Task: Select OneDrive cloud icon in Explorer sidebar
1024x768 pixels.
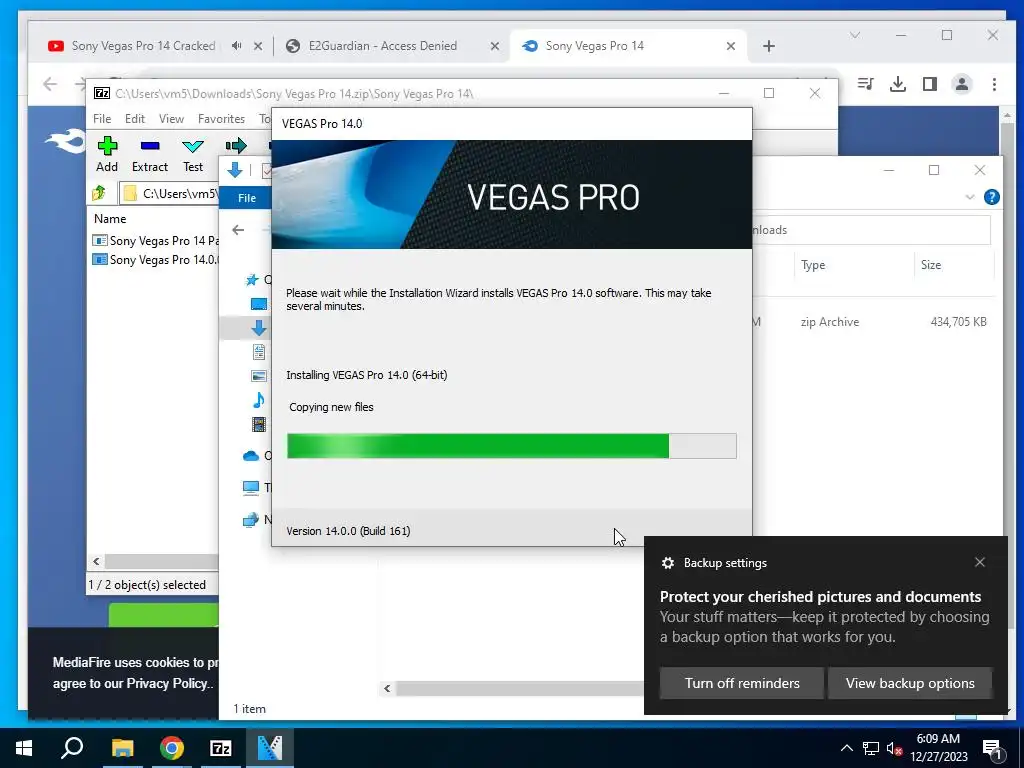Action: (251, 456)
